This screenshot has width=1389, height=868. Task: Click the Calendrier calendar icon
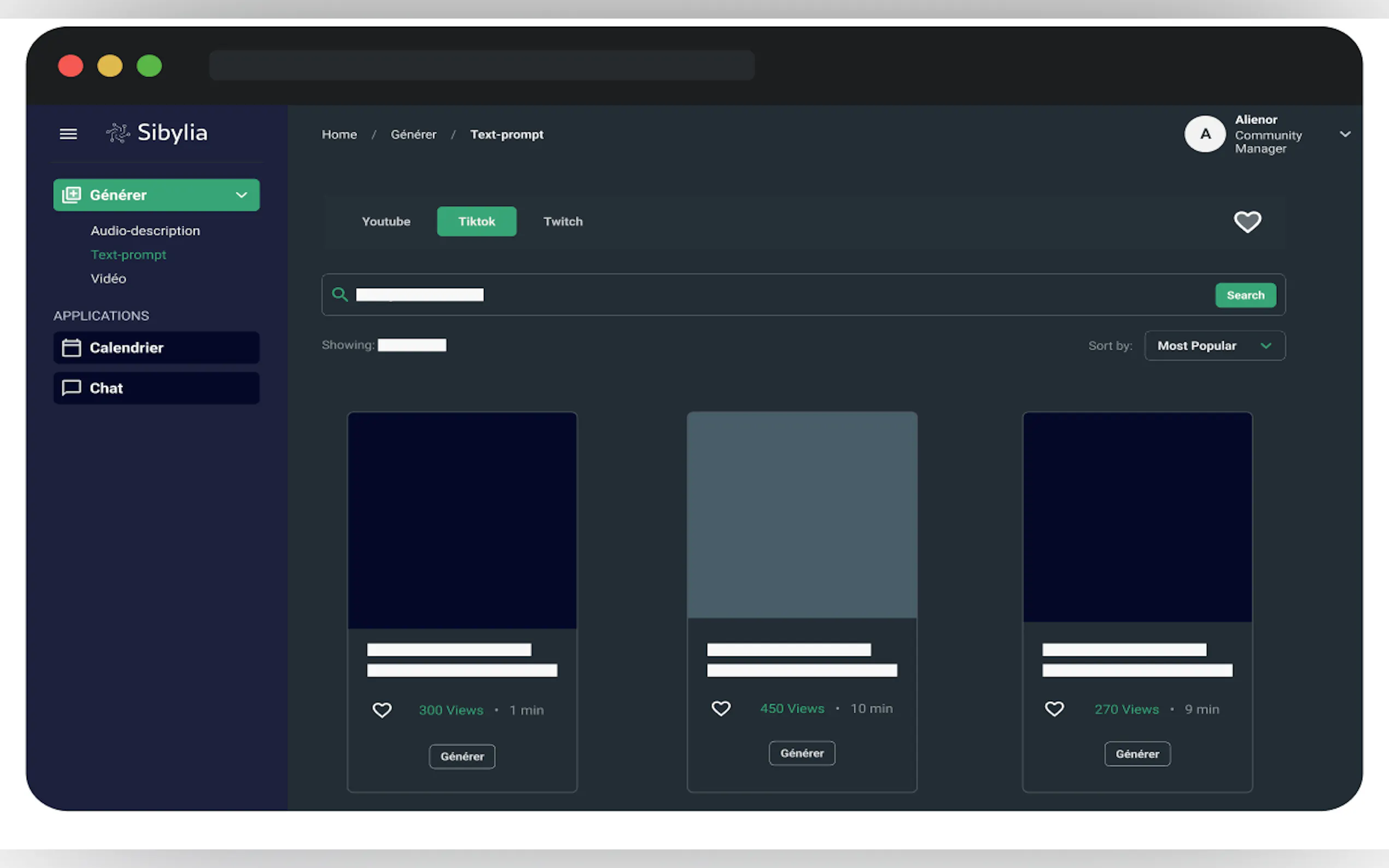(x=71, y=347)
